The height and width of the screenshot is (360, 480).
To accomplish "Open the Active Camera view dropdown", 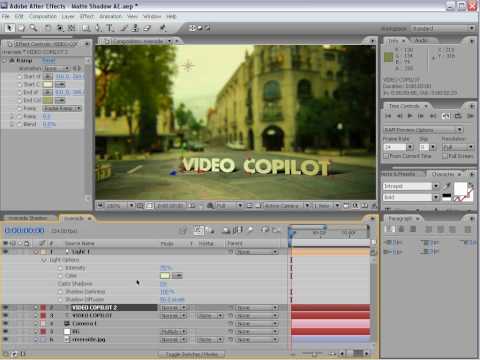I will click(x=286, y=206).
